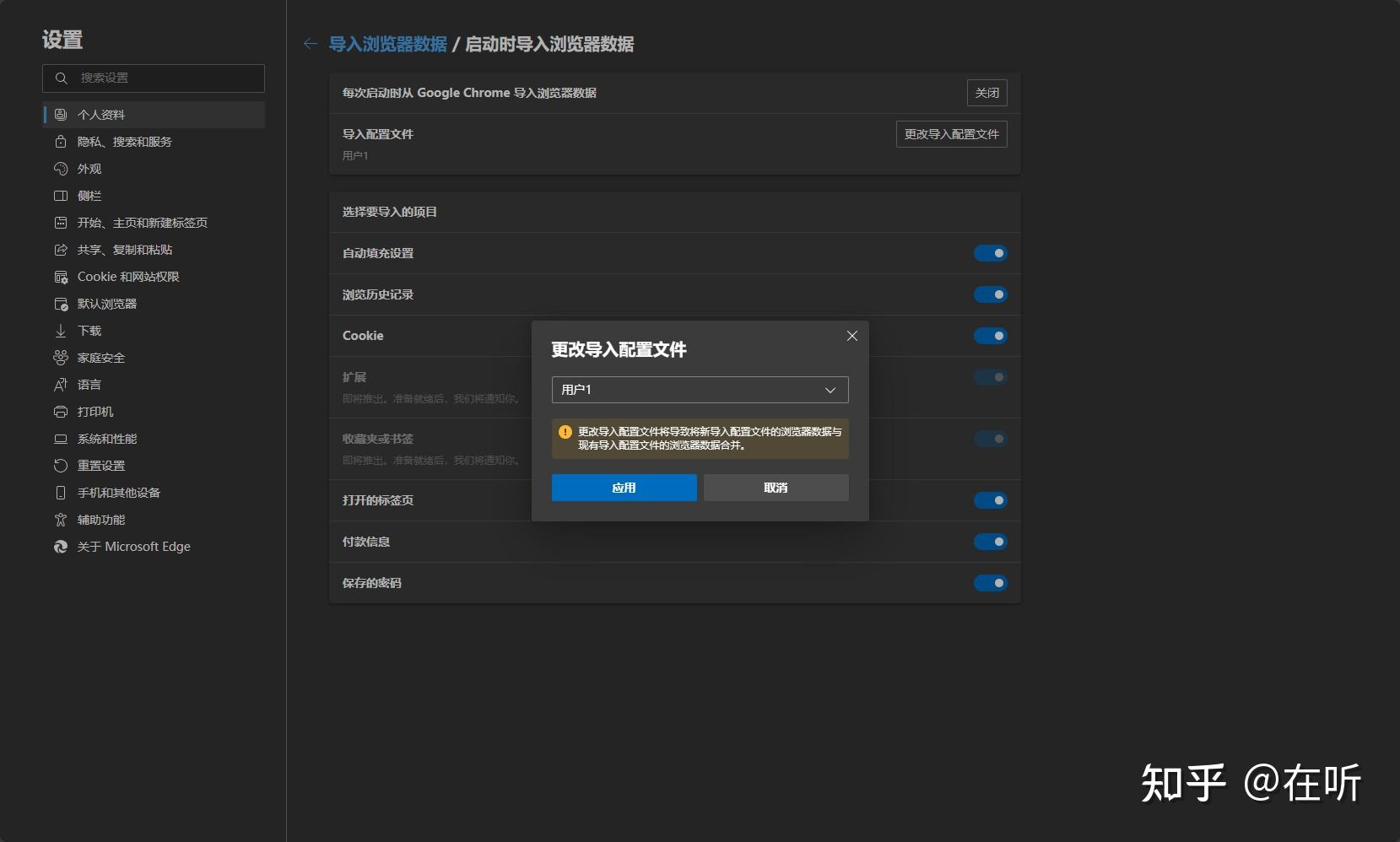The height and width of the screenshot is (842, 1400).
Task: Open Cookie 和网站权限 settings icon
Action: (60, 276)
